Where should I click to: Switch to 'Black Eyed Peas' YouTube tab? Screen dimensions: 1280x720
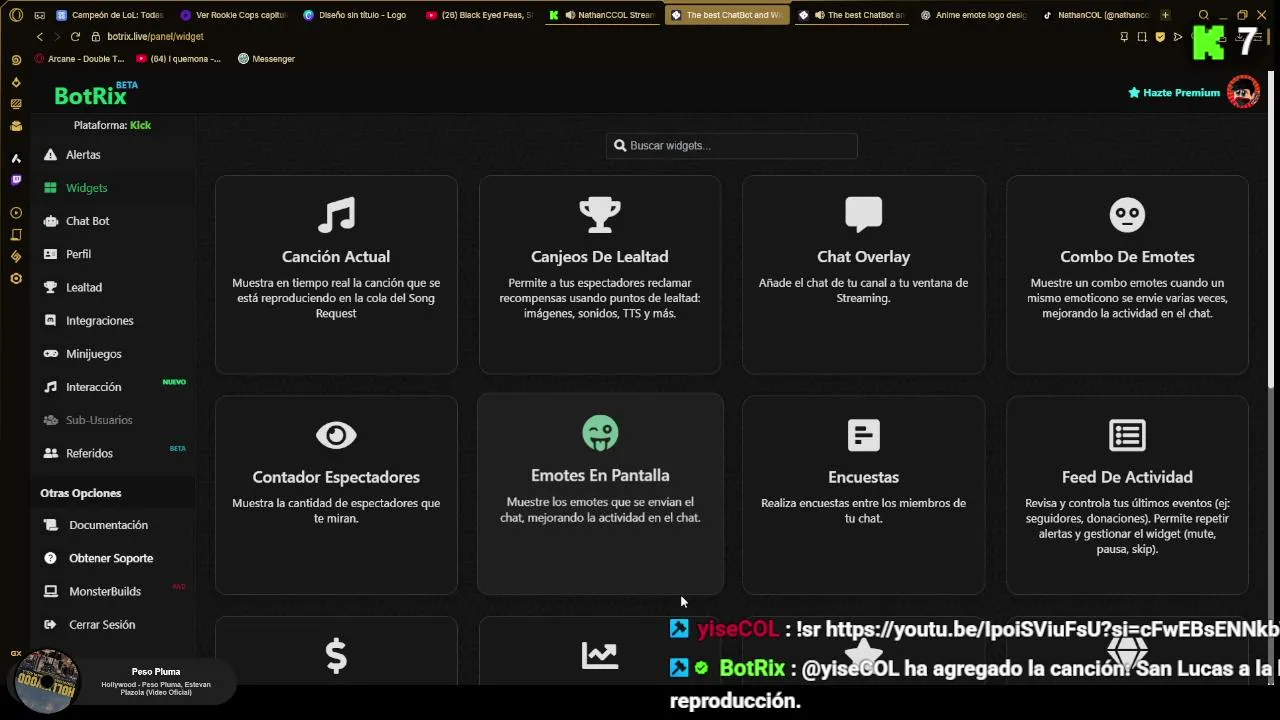[x=480, y=15]
